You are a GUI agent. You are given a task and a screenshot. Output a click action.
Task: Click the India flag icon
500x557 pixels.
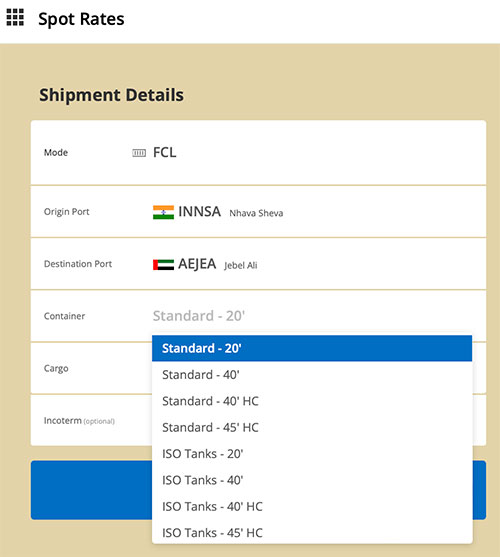pos(163,212)
